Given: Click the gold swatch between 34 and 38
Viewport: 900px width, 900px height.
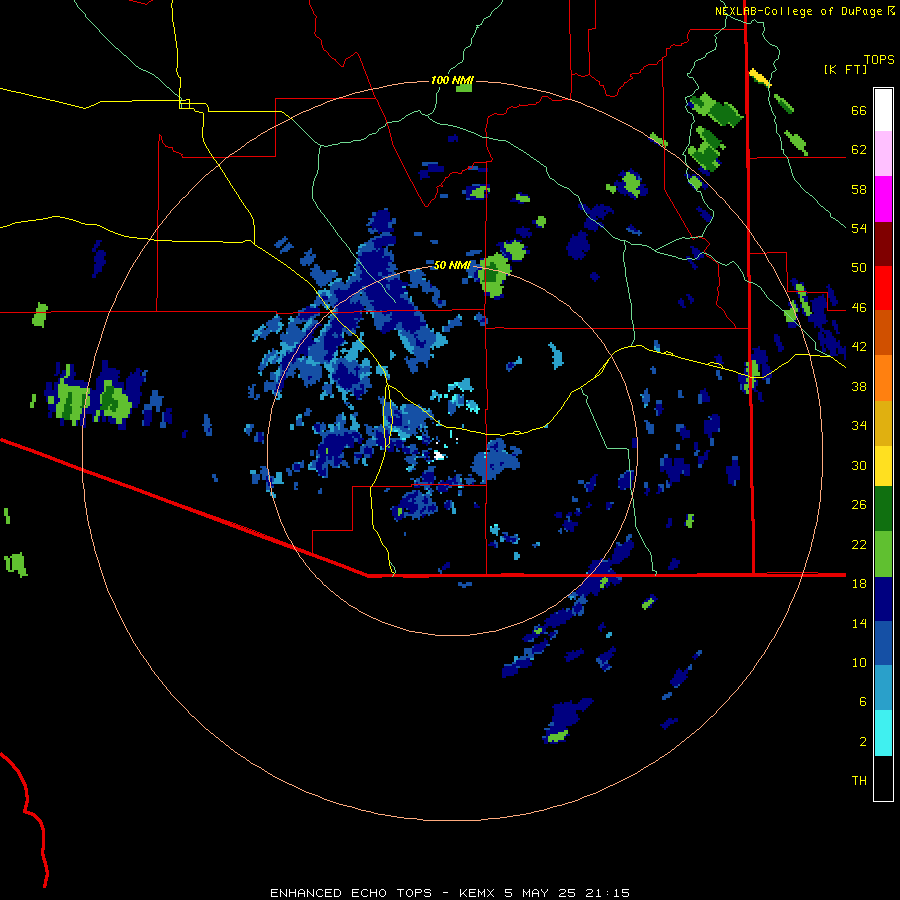Looking at the screenshot, I should point(883,423).
